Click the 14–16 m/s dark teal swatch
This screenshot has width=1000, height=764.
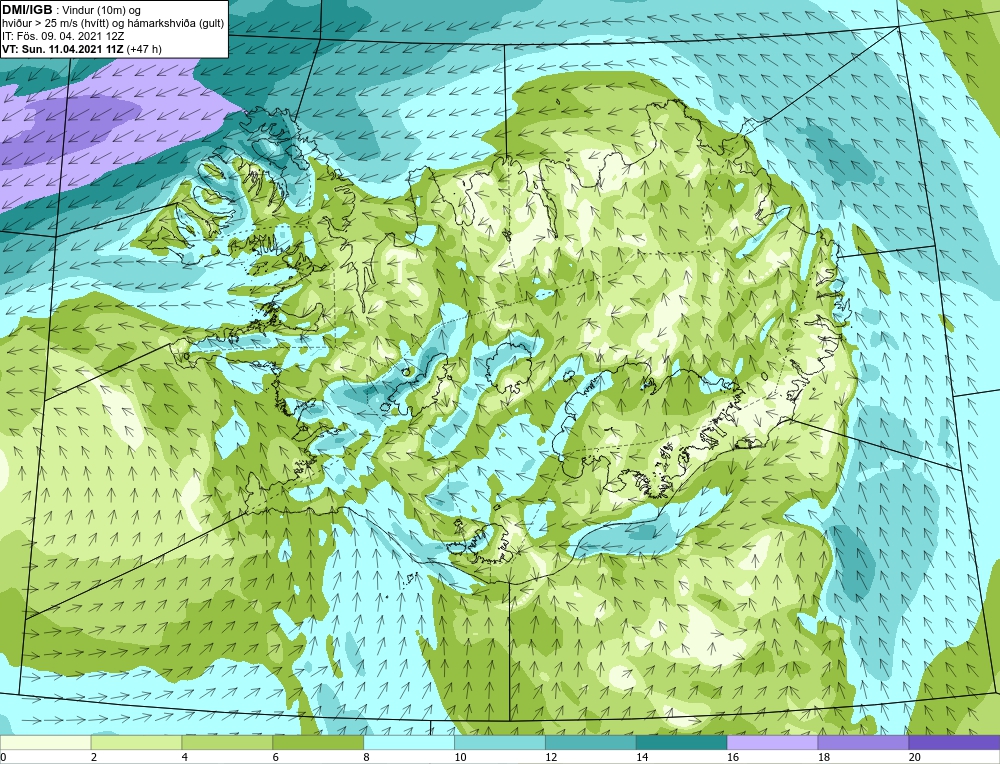point(682,743)
